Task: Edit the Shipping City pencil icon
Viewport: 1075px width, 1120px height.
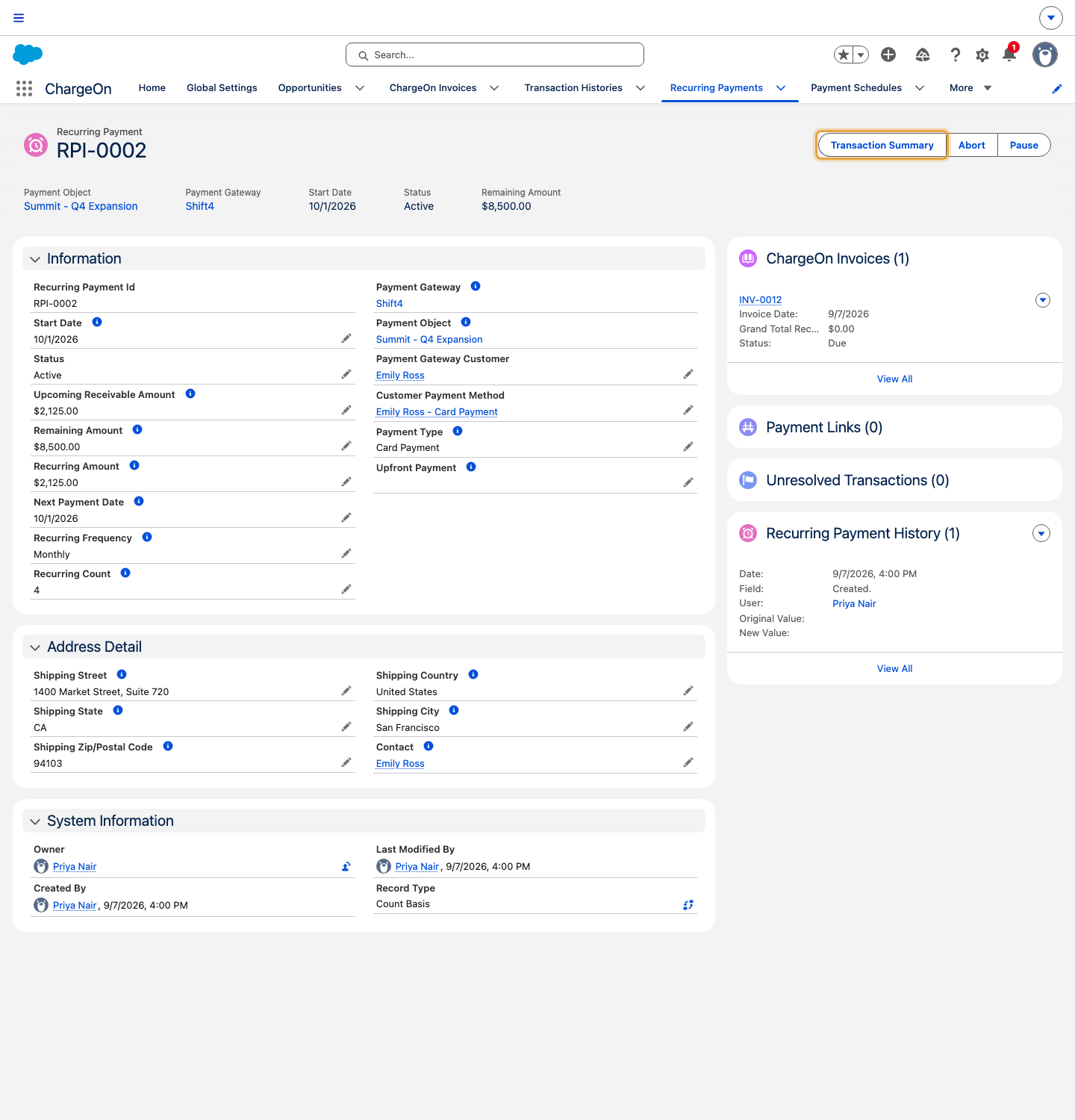Action: (688, 727)
